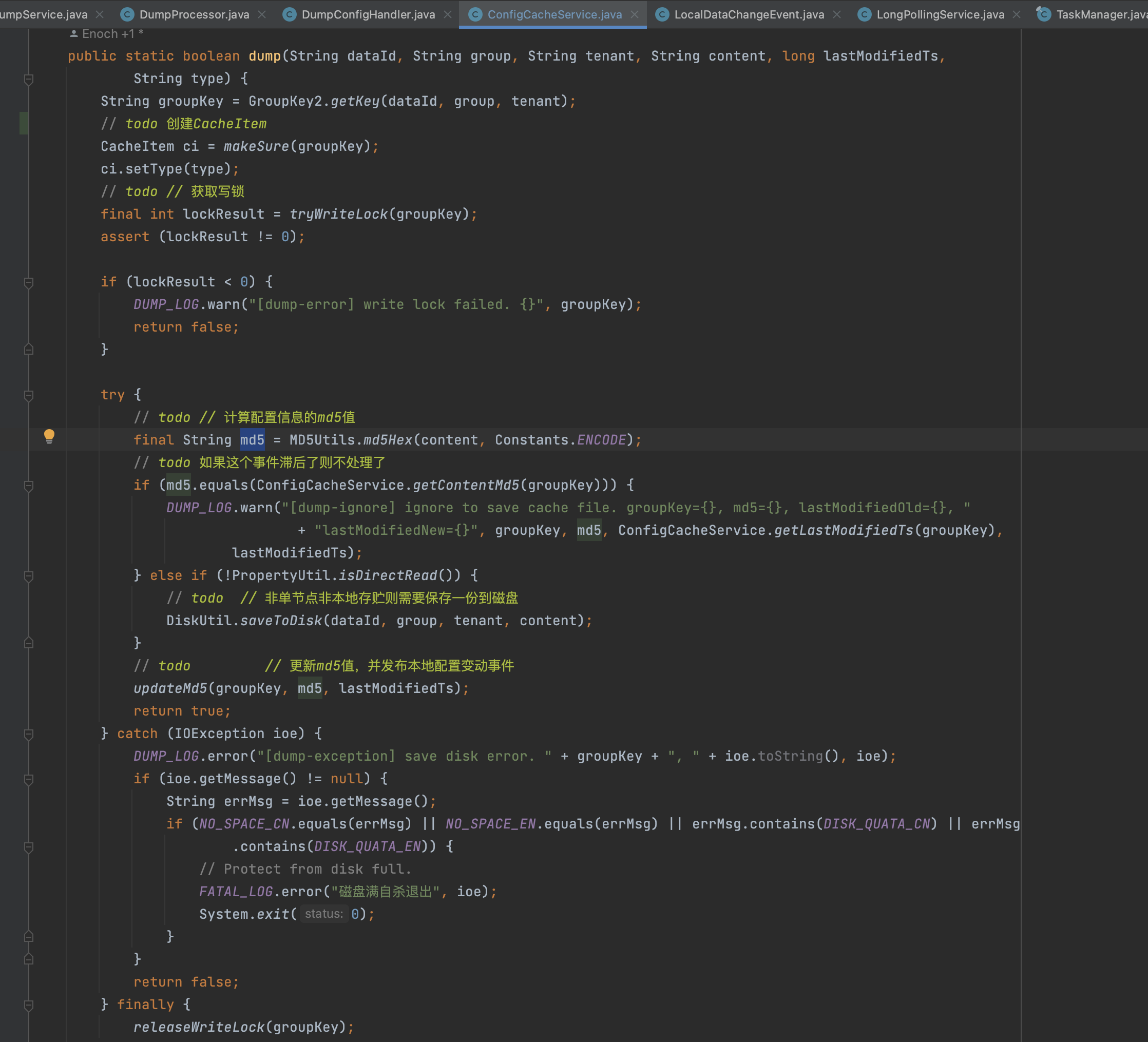Collapse the .contains(DISK_QUATA_EN) block
Screen dimensions: 1148x1042
(28, 847)
